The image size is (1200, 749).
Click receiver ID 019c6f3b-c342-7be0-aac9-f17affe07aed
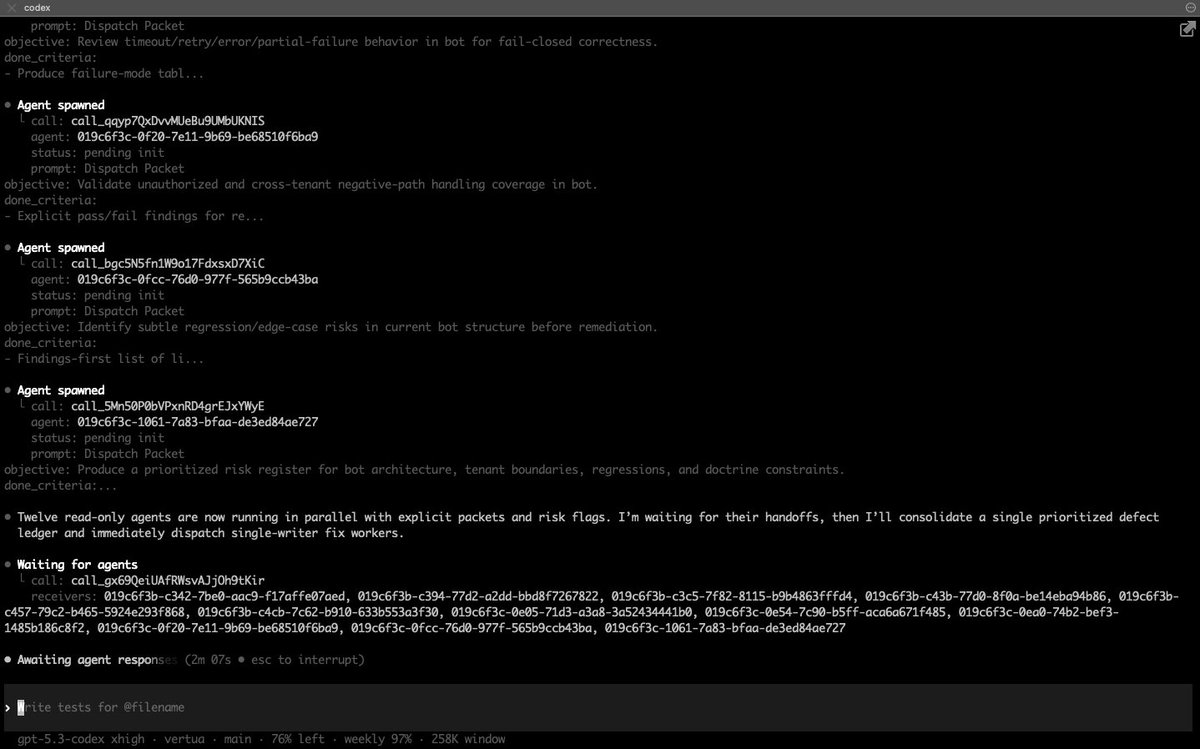(224, 597)
